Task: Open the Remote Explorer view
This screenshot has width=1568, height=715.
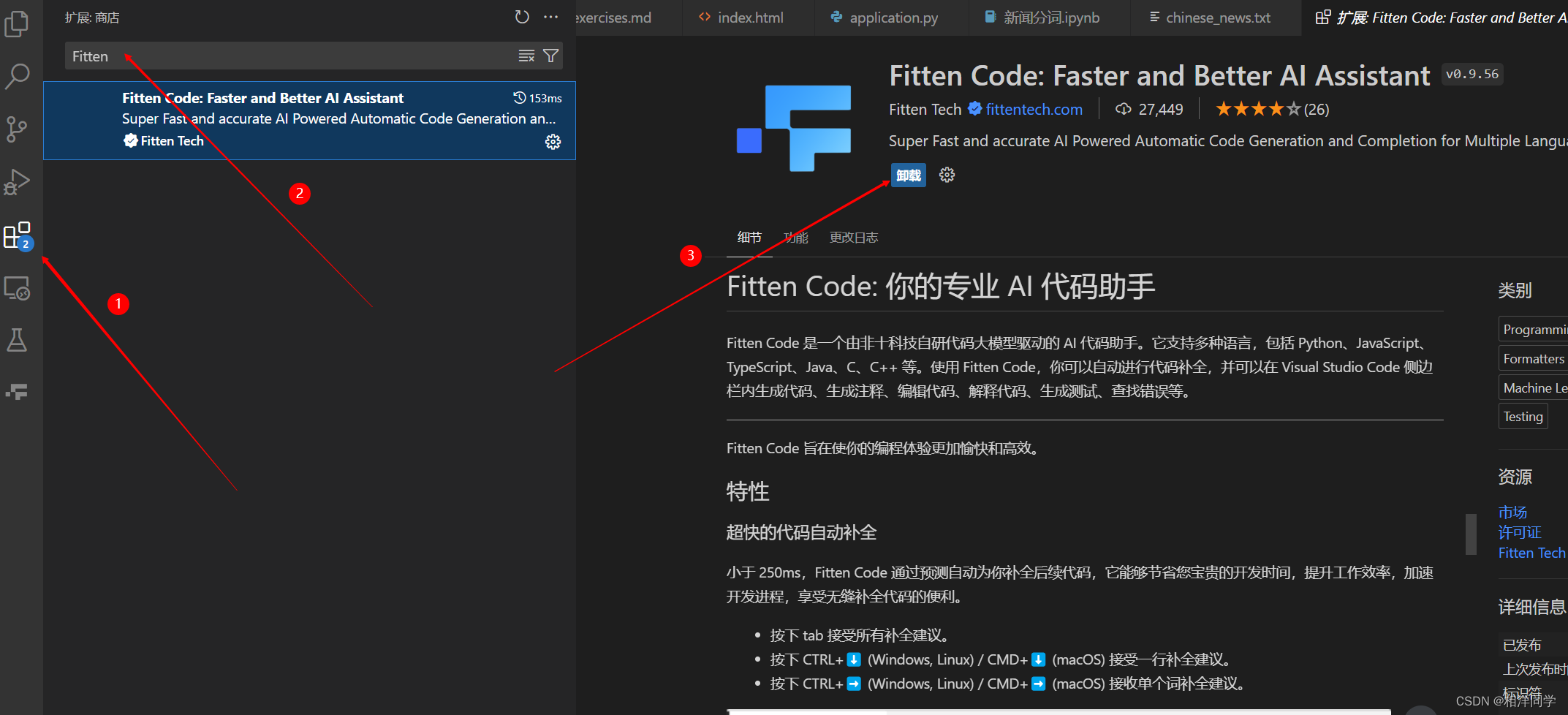Action: click(17, 288)
